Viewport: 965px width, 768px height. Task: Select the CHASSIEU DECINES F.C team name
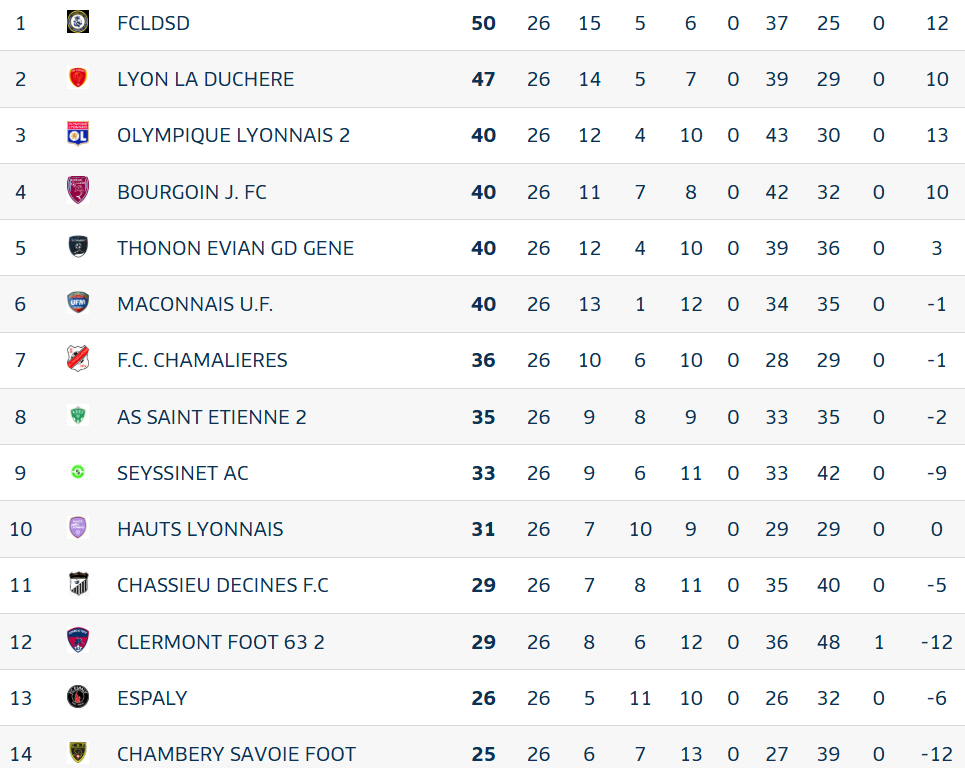click(223, 585)
